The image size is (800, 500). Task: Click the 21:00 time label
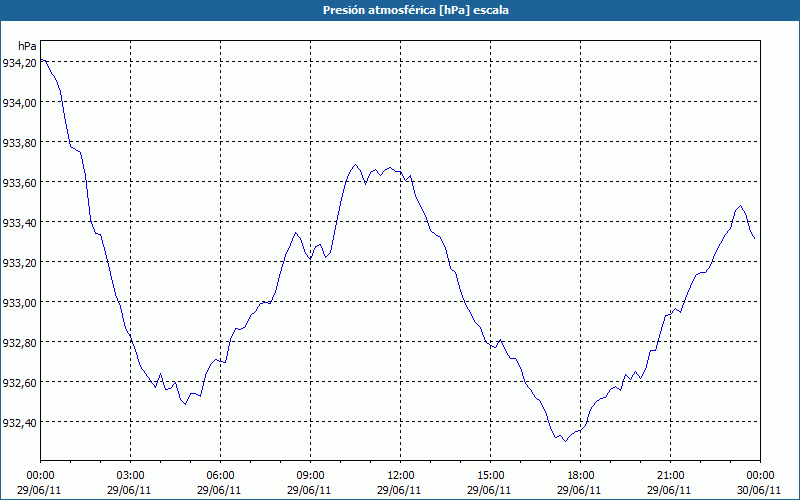pyautogui.click(x=670, y=476)
